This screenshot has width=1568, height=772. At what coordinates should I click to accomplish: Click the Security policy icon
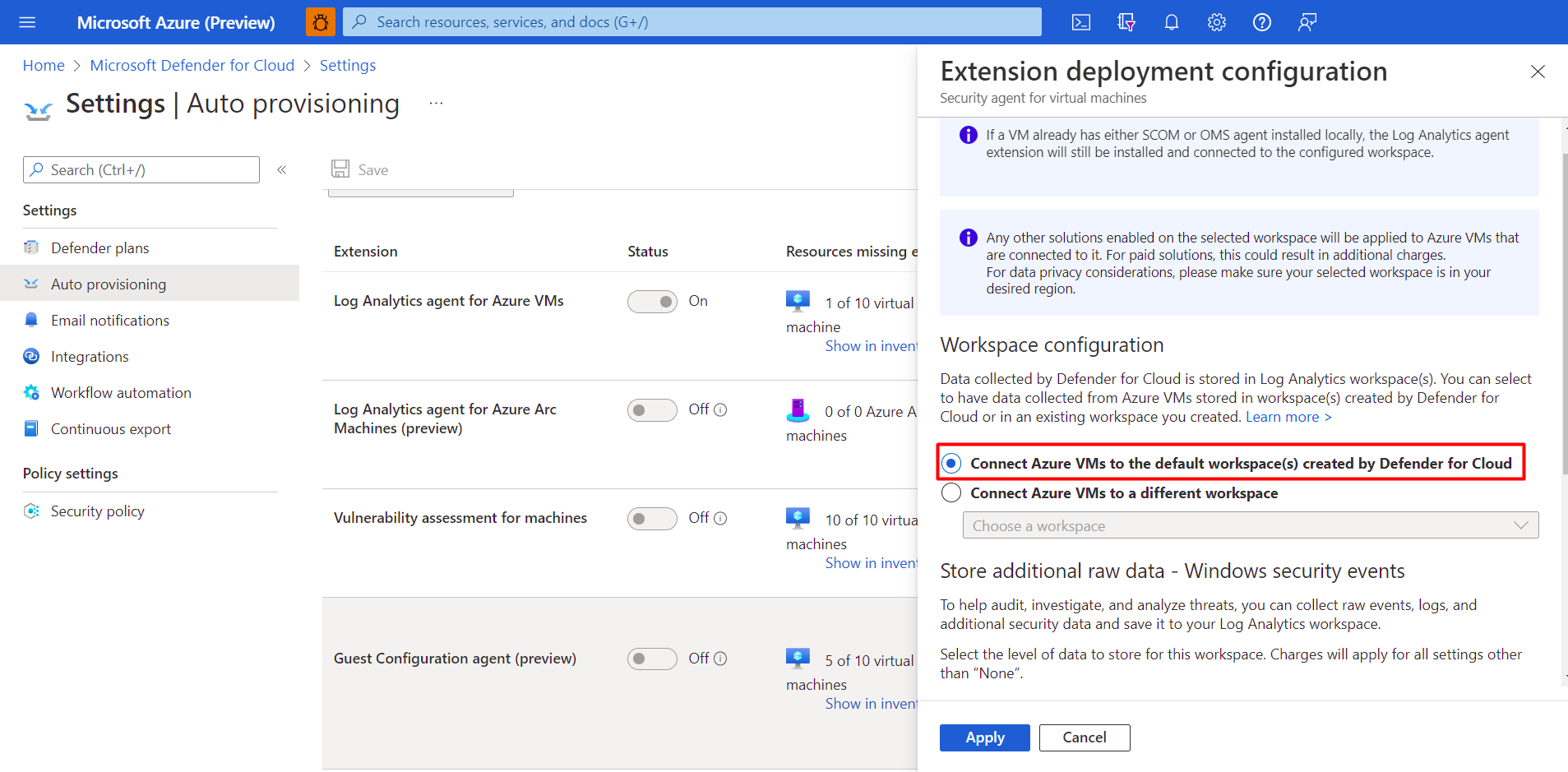point(31,511)
